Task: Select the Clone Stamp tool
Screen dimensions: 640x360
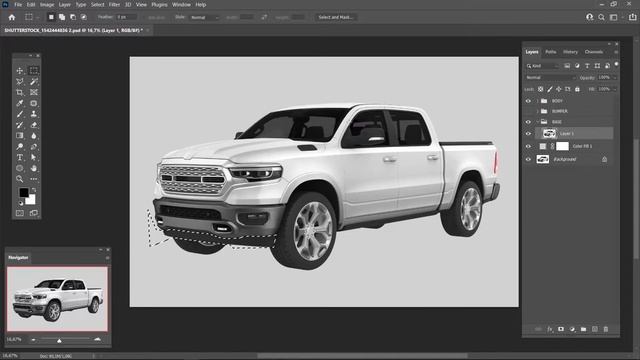Action: pyautogui.click(x=33, y=114)
